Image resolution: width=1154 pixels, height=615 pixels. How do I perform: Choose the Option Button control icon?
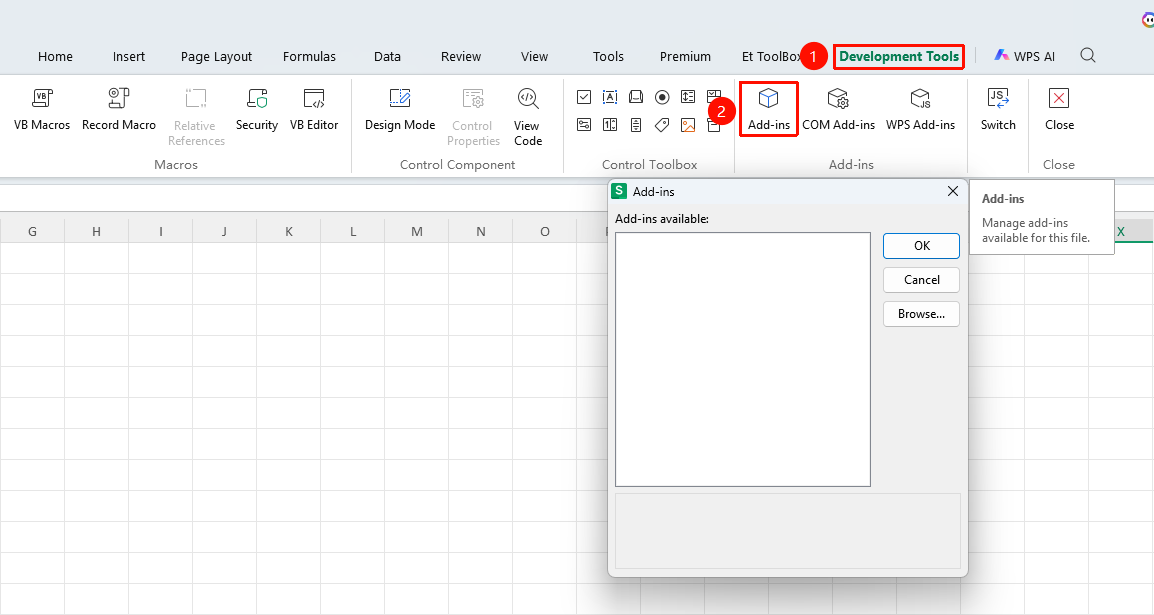pos(662,97)
